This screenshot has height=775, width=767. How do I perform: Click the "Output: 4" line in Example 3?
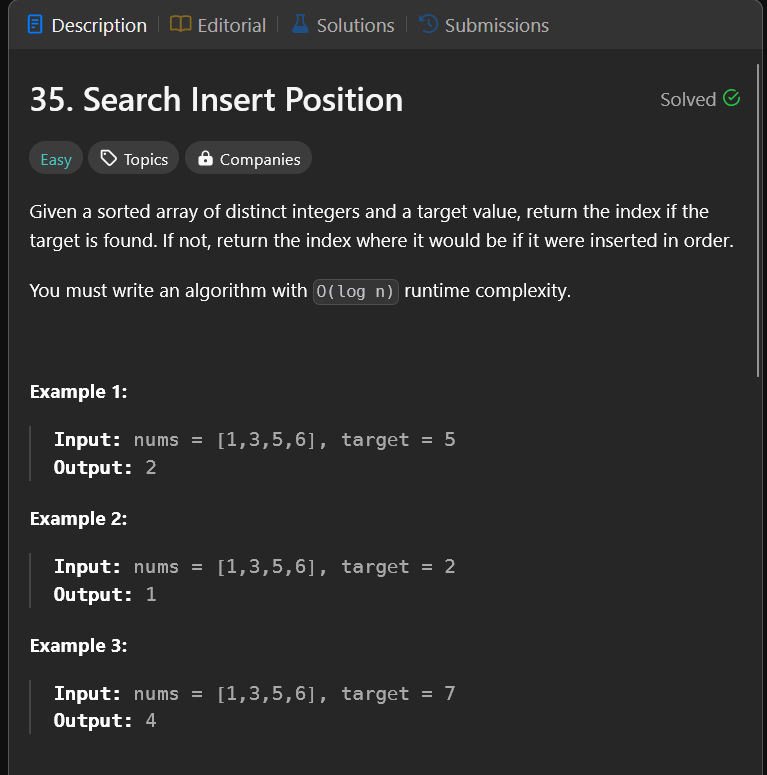105,721
